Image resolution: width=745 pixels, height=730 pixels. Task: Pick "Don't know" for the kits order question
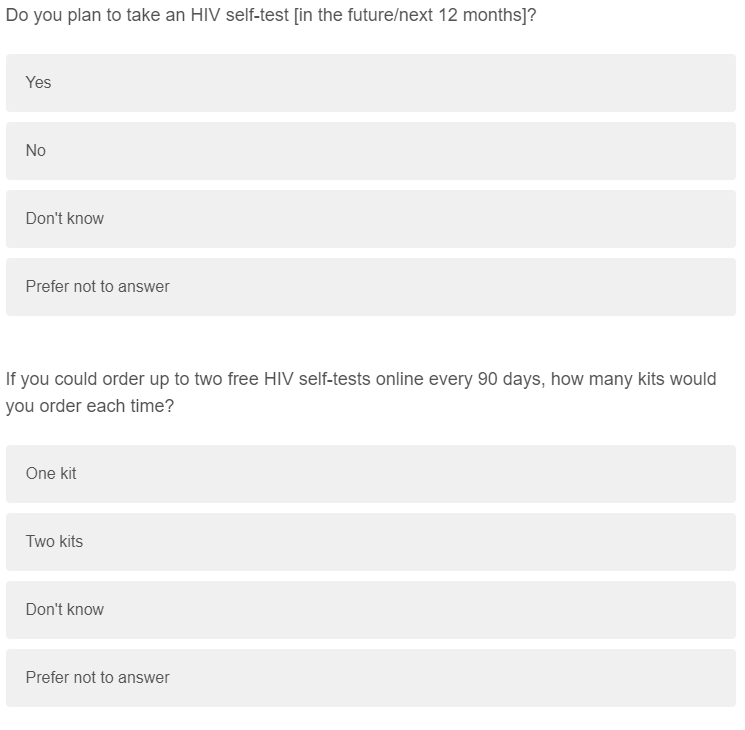(370, 610)
